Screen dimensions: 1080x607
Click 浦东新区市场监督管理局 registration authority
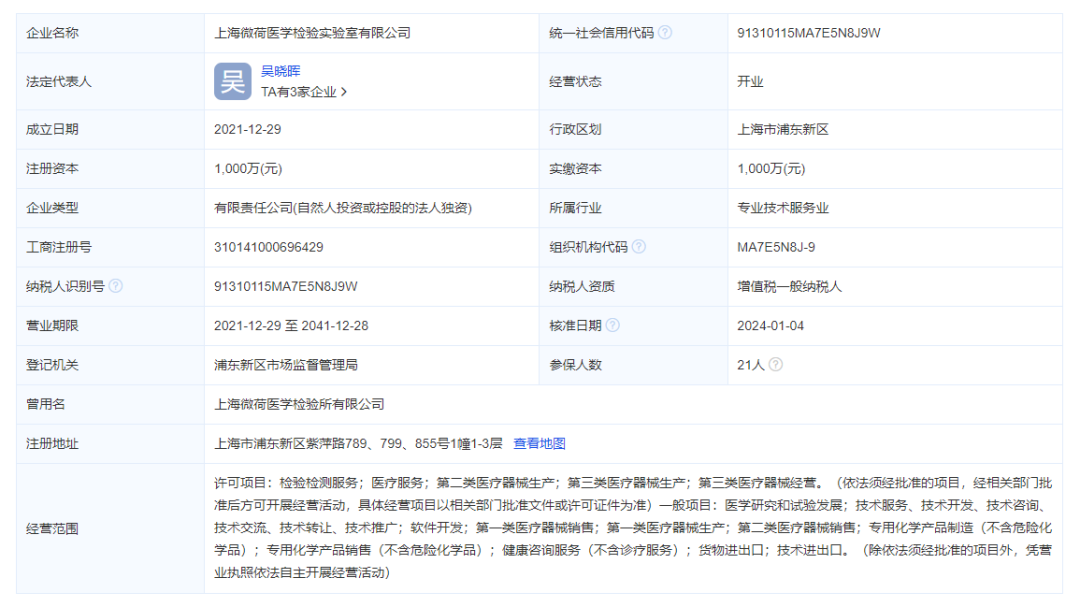click(x=286, y=365)
